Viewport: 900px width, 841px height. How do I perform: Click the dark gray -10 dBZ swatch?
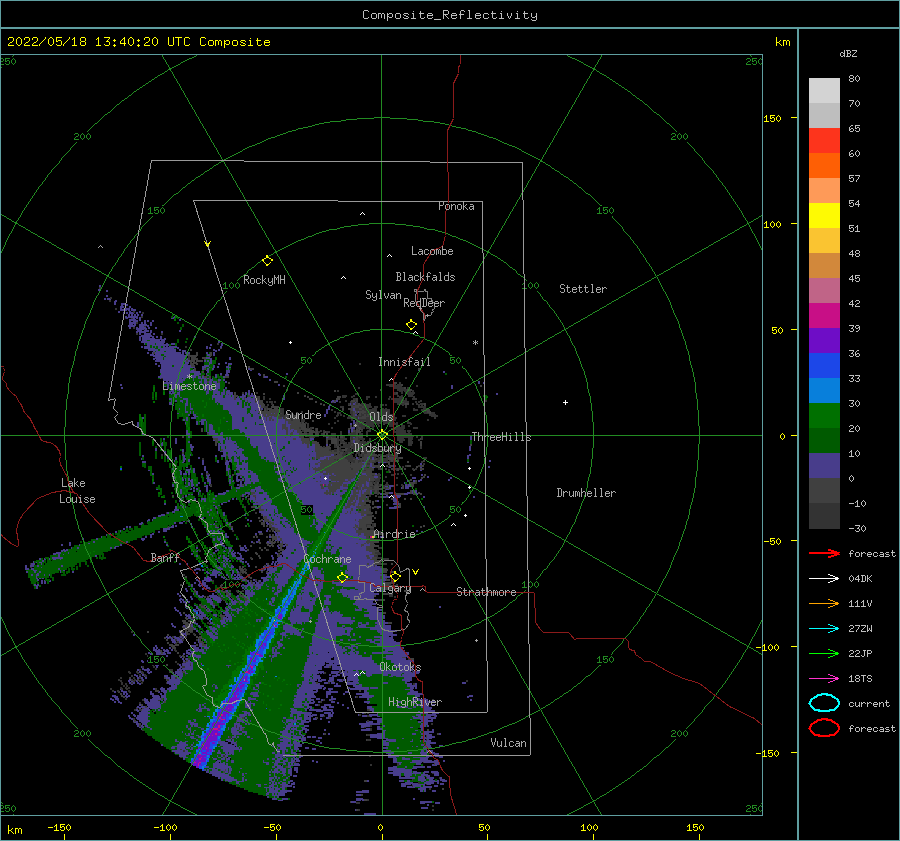824,516
